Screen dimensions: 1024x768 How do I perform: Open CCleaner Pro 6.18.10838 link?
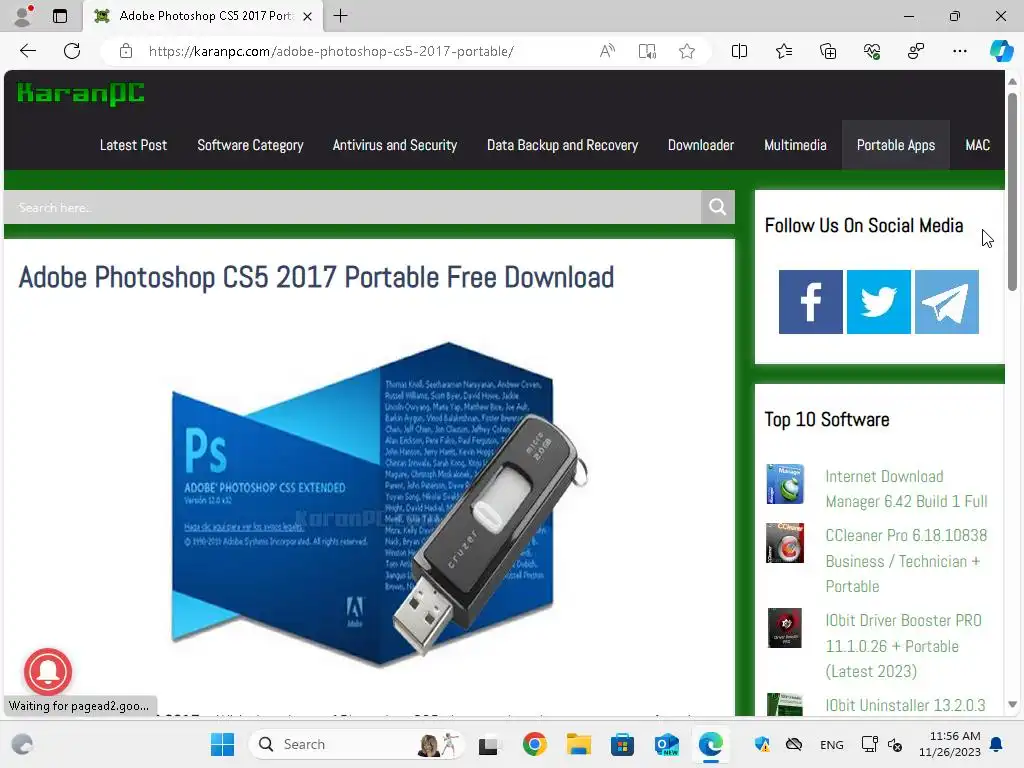pos(906,560)
